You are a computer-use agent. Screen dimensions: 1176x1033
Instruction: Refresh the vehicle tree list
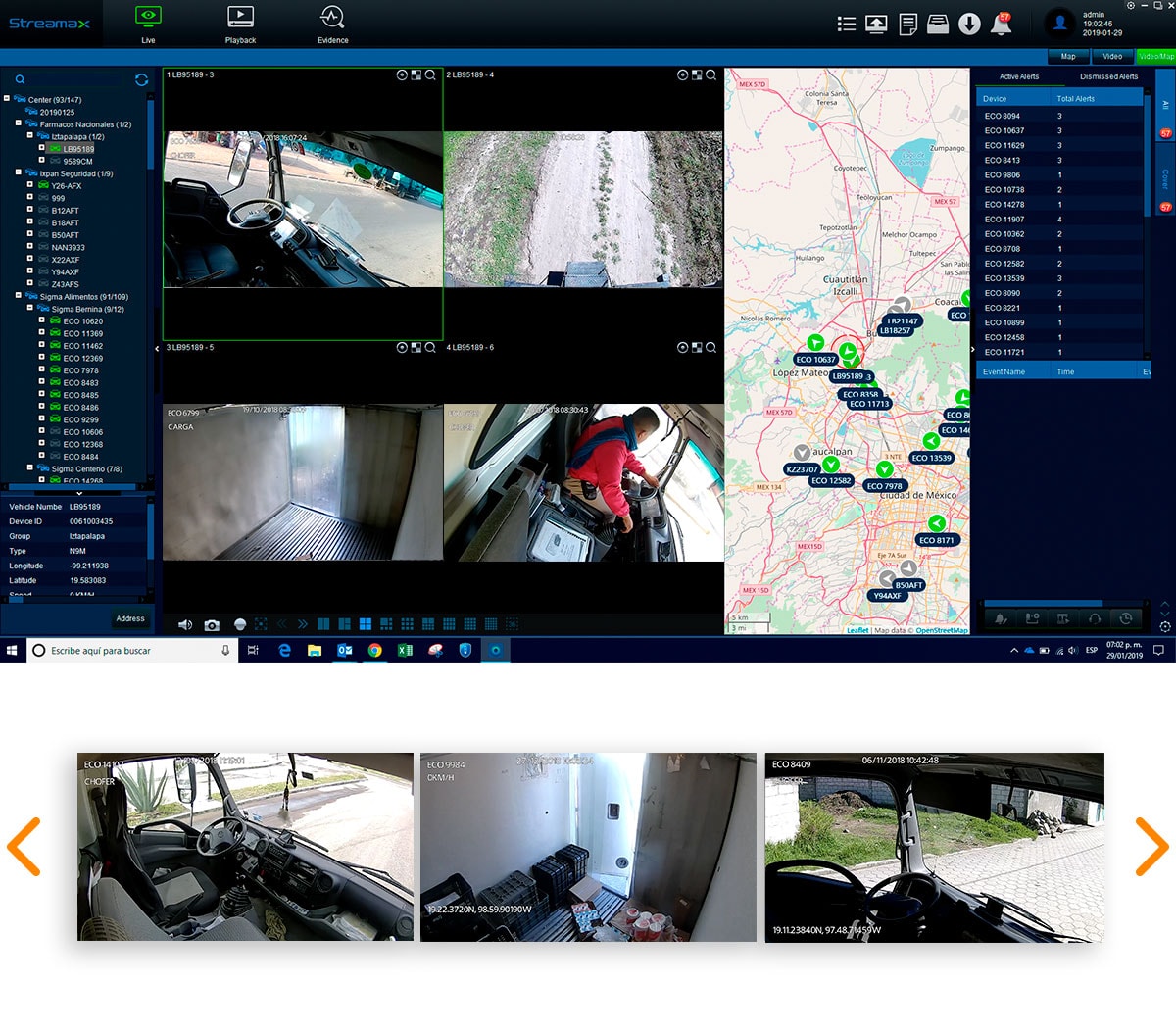(141, 79)
